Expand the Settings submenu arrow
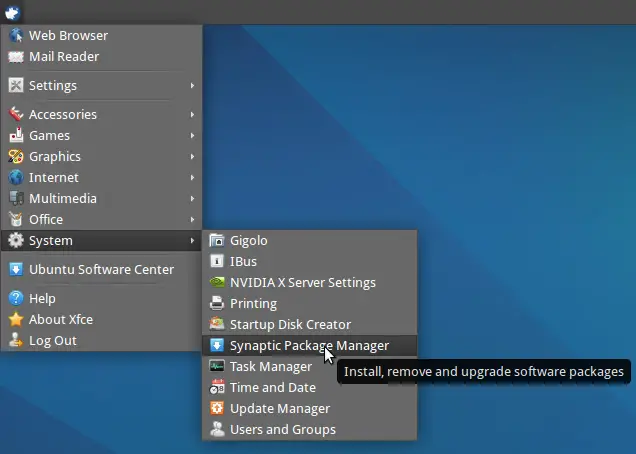 pyautogui.click(x=192, y=86)
